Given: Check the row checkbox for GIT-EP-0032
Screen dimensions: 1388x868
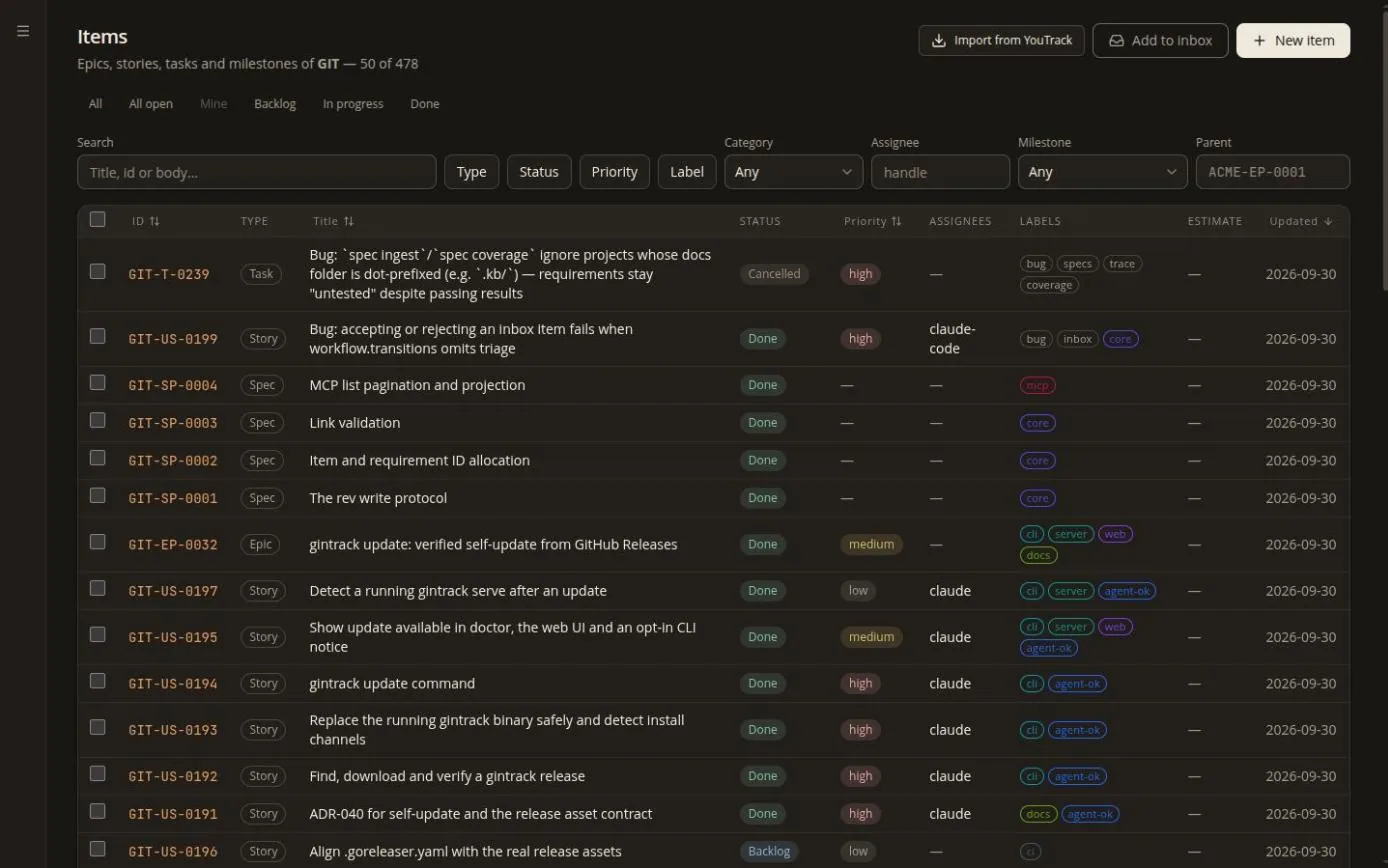Looking at the screenshot, I should (x=97, y=542).
